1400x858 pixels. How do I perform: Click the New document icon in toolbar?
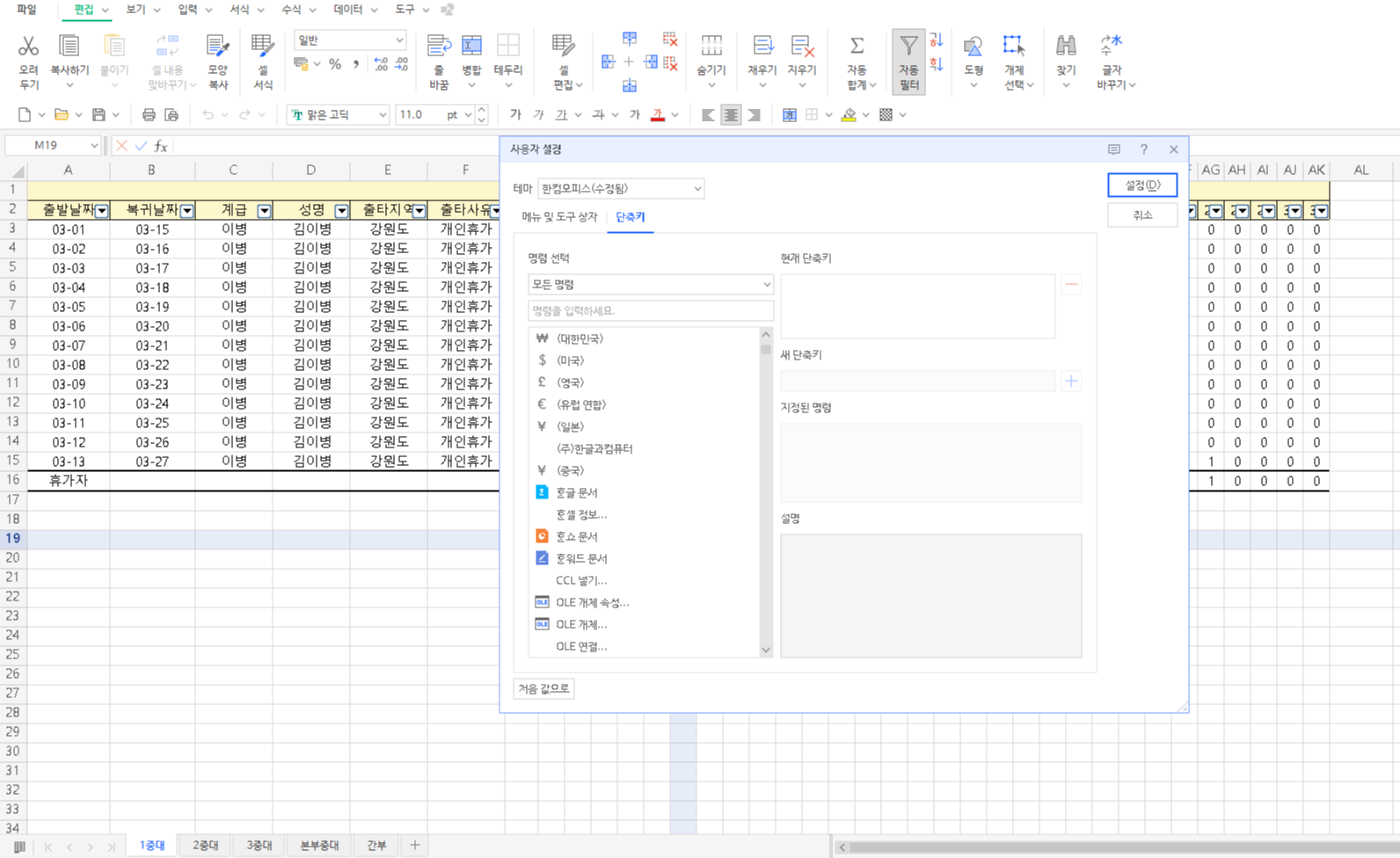[x=25, y=114]
